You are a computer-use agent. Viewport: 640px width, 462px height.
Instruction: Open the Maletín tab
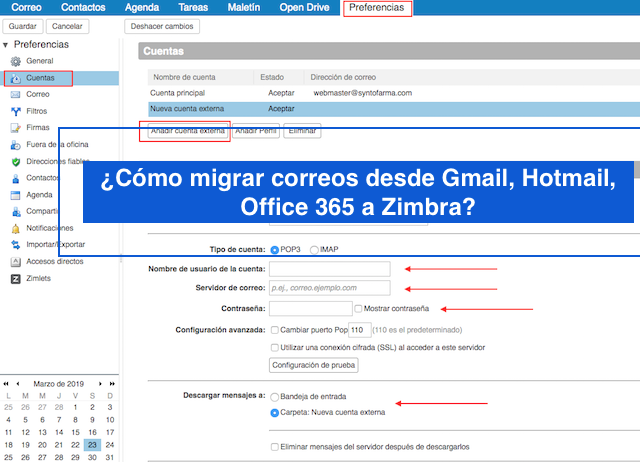pos(244,7)
